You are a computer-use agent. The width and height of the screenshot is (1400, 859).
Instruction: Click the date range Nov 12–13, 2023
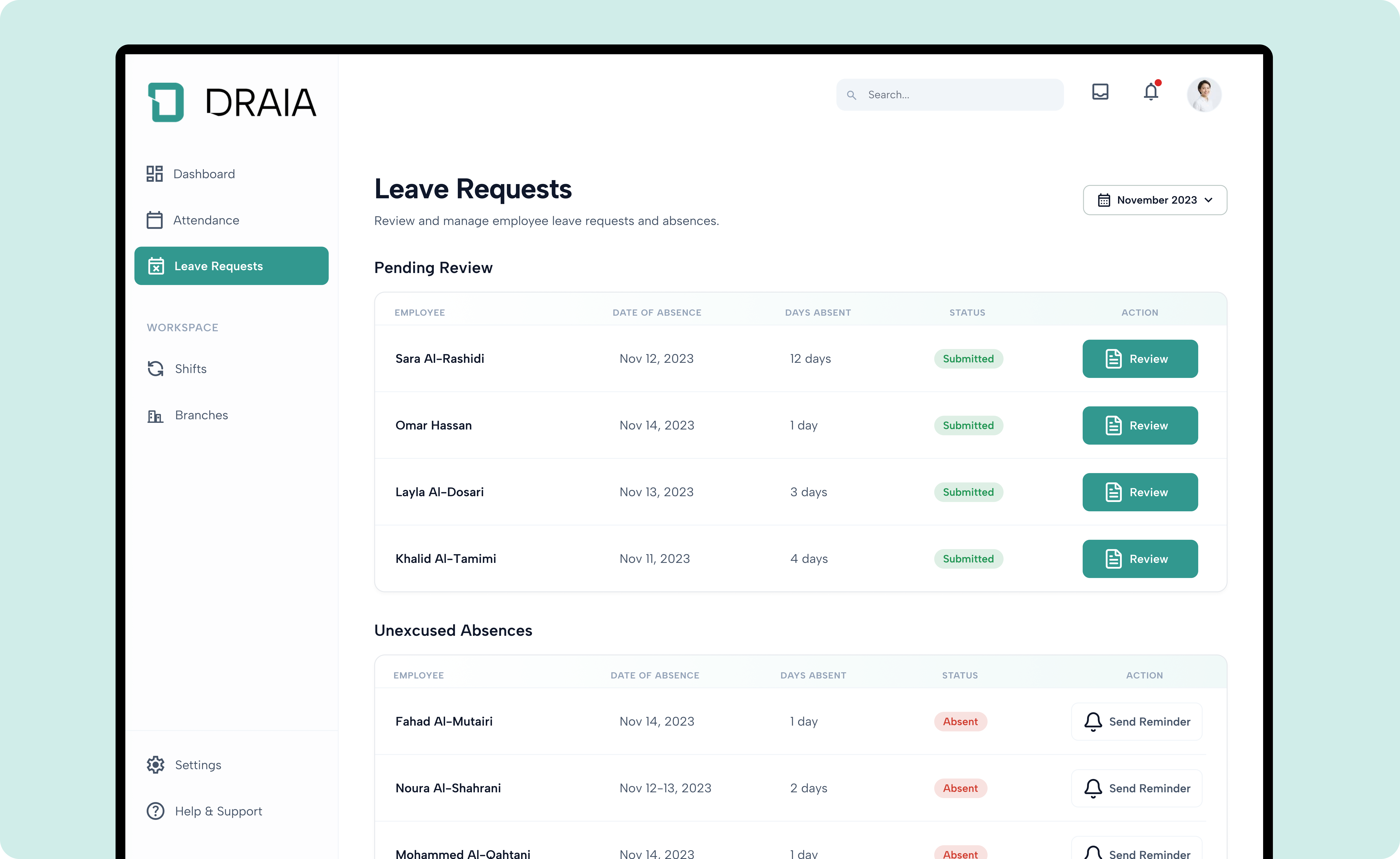click(665, 789)
